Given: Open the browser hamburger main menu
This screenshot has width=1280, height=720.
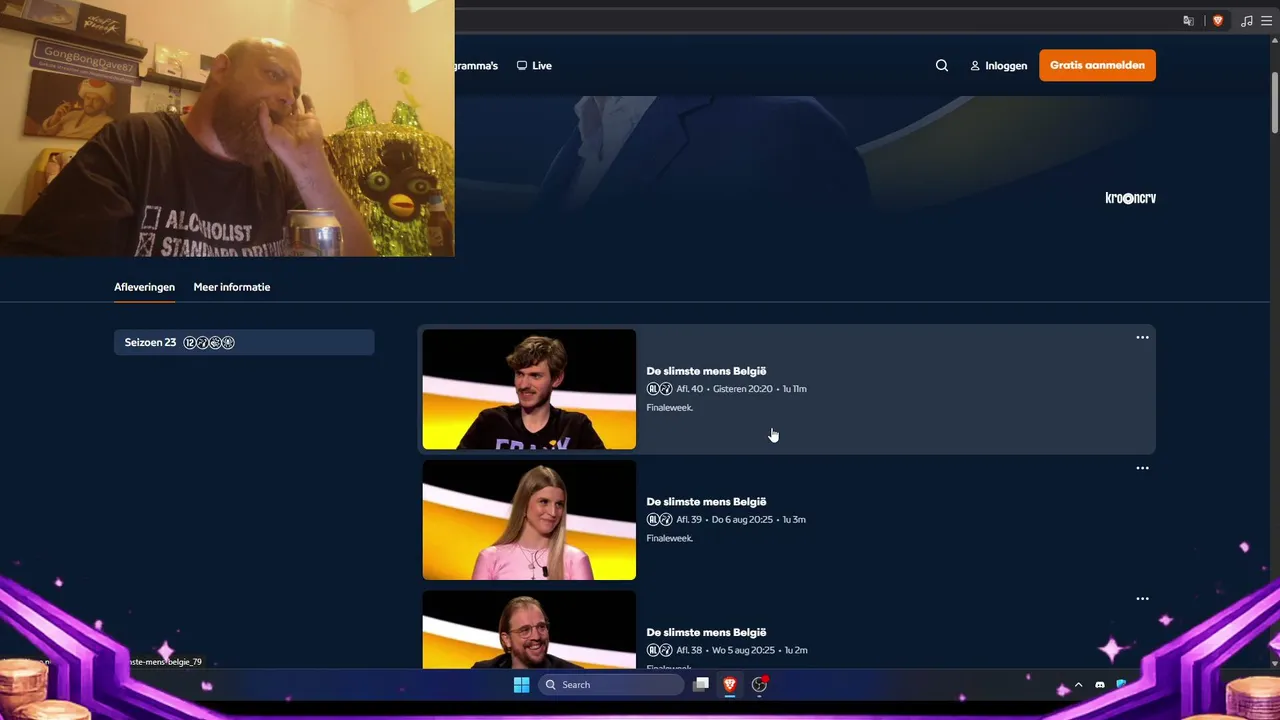Looking at the screenshot, I should (1266, 20).
